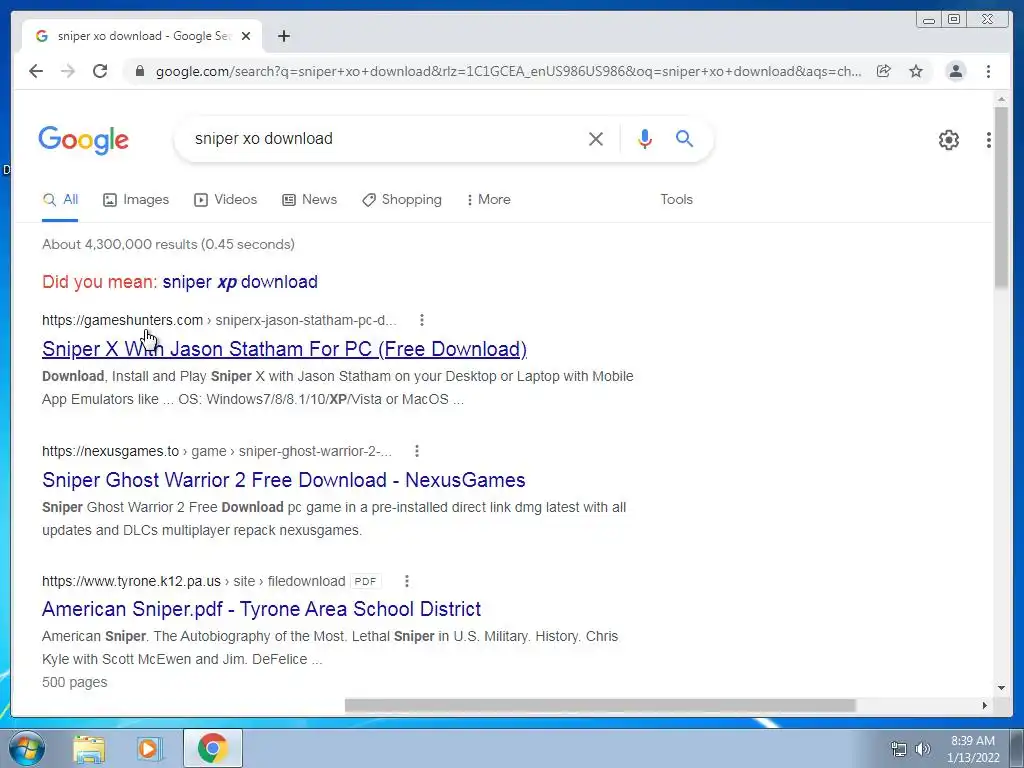This screenshot has height=768, width=1024.
Task: Open a new tab with the plus button
Action: pos(283,36)
